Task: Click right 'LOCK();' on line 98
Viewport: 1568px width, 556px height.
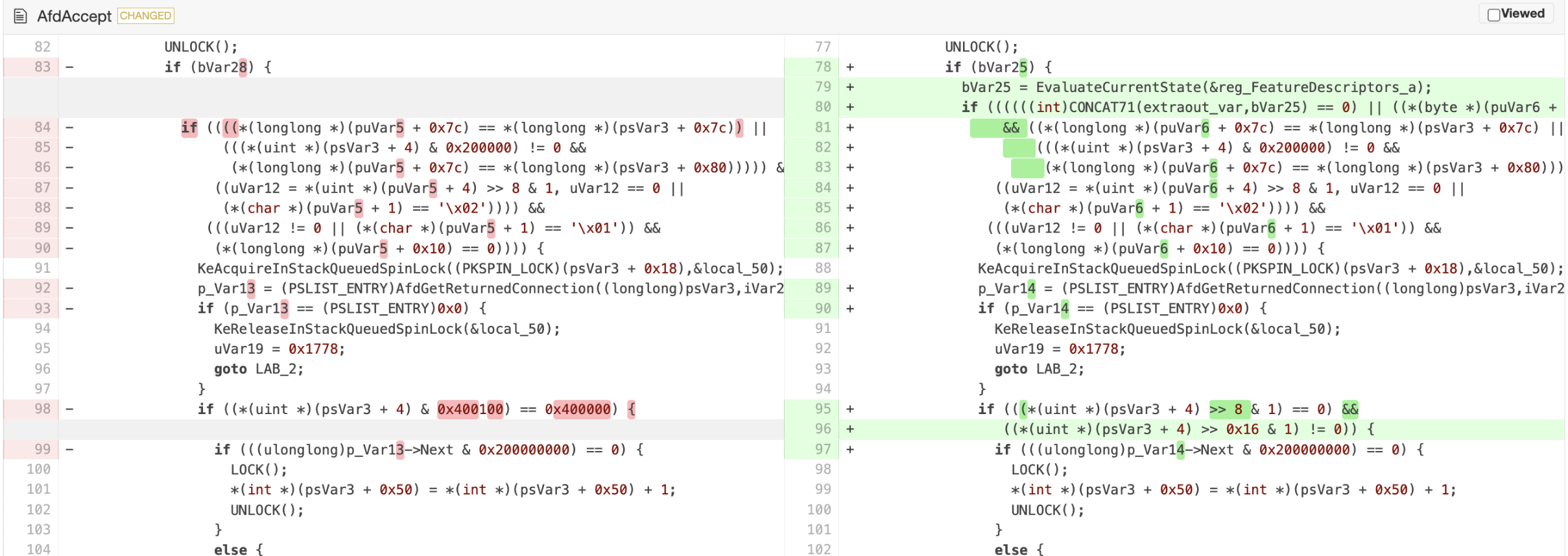Action: (1039, 470)
